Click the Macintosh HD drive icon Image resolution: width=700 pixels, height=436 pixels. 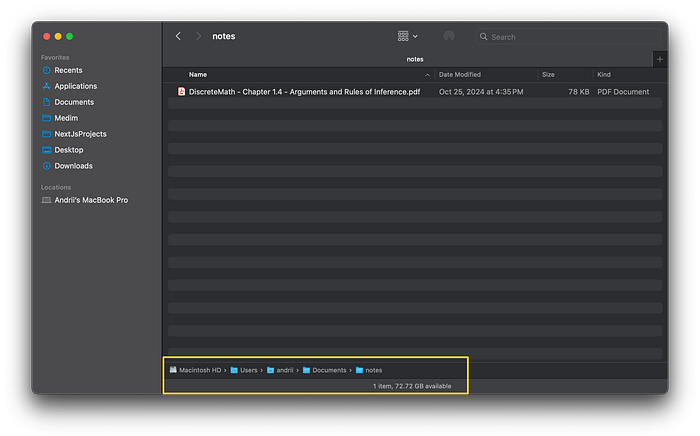click(173, 370)
